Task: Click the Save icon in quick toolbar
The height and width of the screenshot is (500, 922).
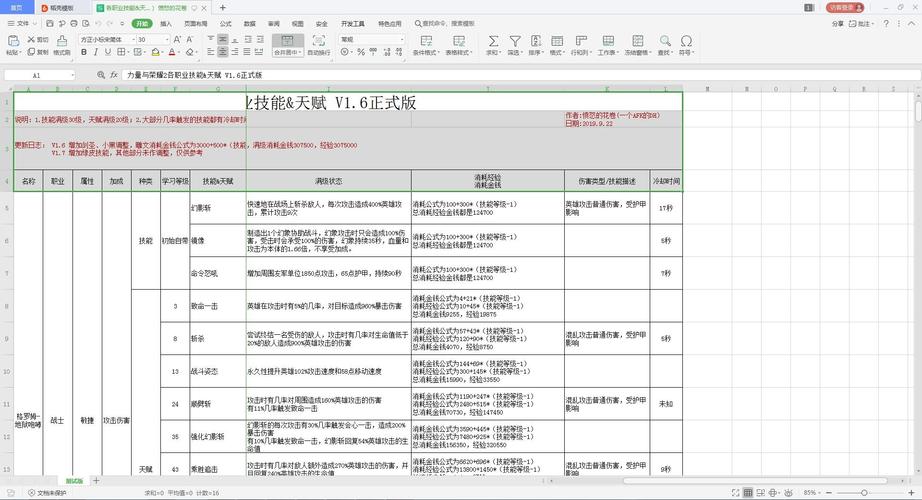Action: pyautogui.click(x=50, y=24)
